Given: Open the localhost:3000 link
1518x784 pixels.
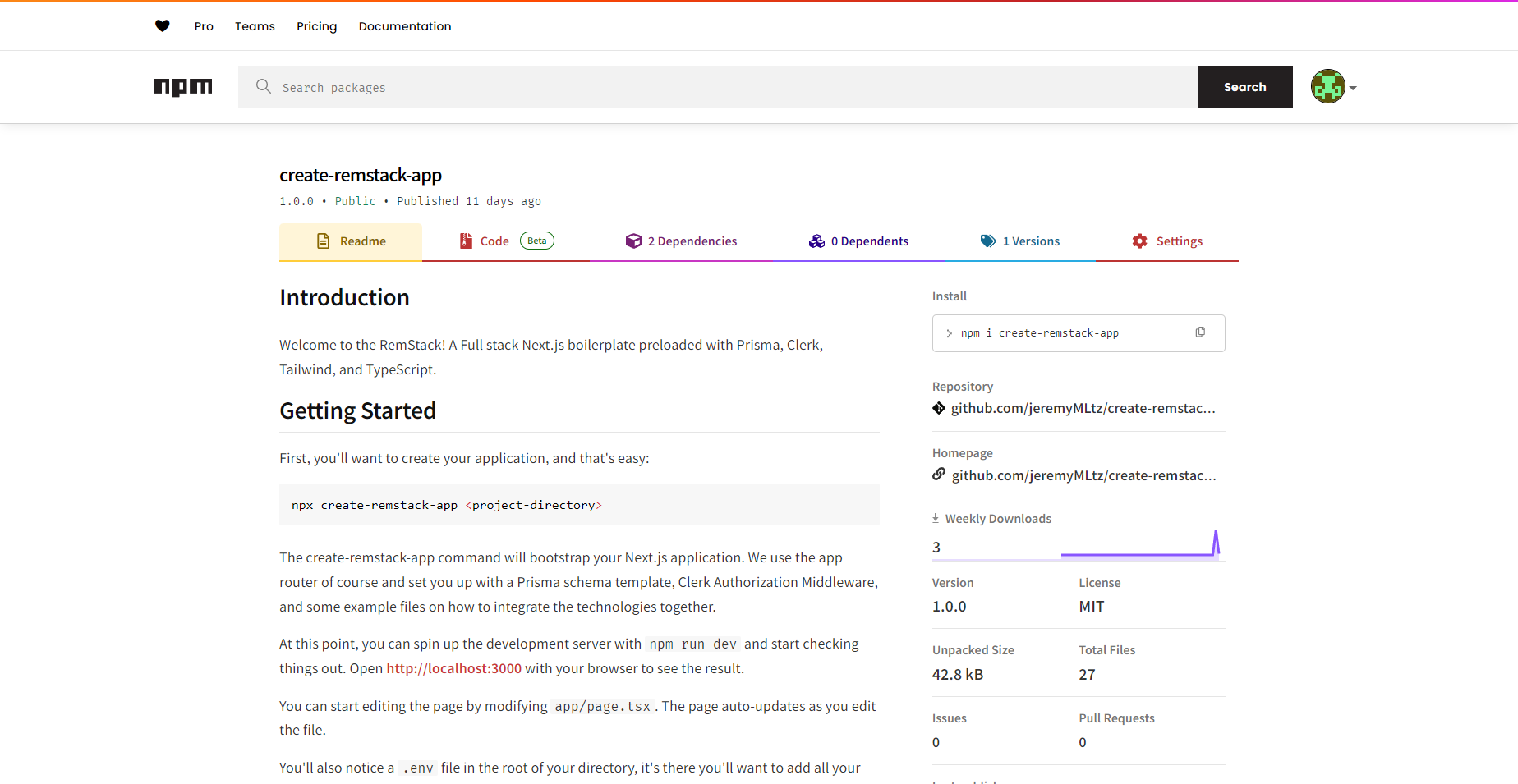Looking at the screenshot, I should (453, 668).
